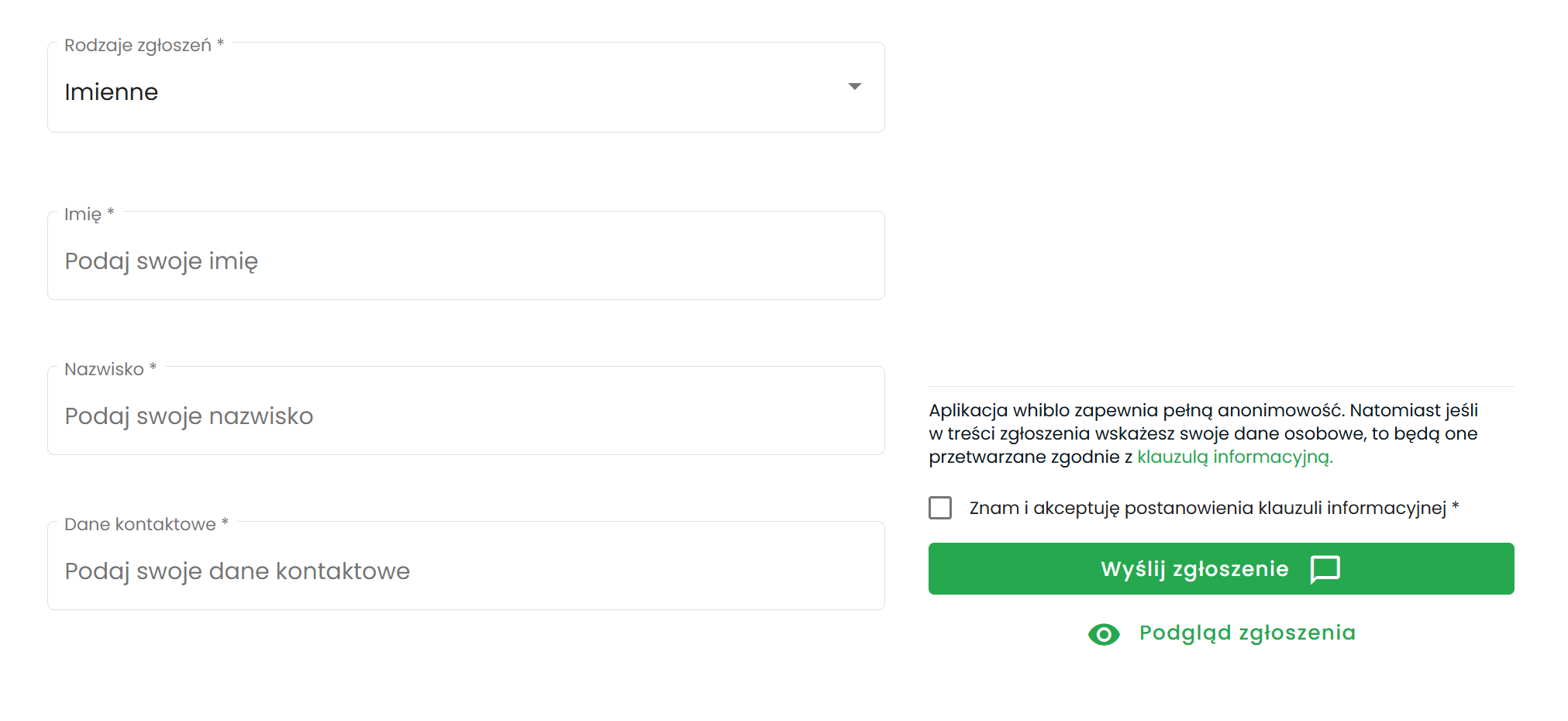1568x721 pixels.
Task: Click the Podaj swoje nazwisko placeholder text
Action: point(189,416)
